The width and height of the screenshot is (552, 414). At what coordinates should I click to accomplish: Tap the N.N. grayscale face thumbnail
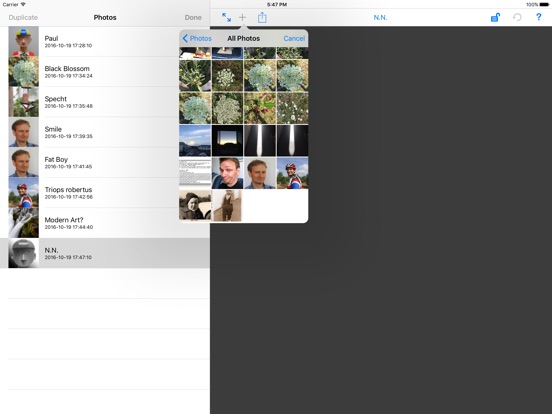pos(24,253)
